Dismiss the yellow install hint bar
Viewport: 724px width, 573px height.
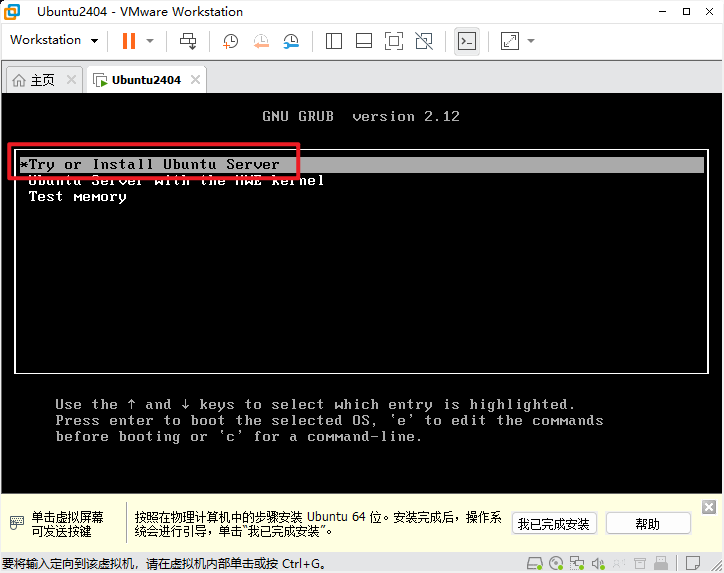click(x=709, y=507)
